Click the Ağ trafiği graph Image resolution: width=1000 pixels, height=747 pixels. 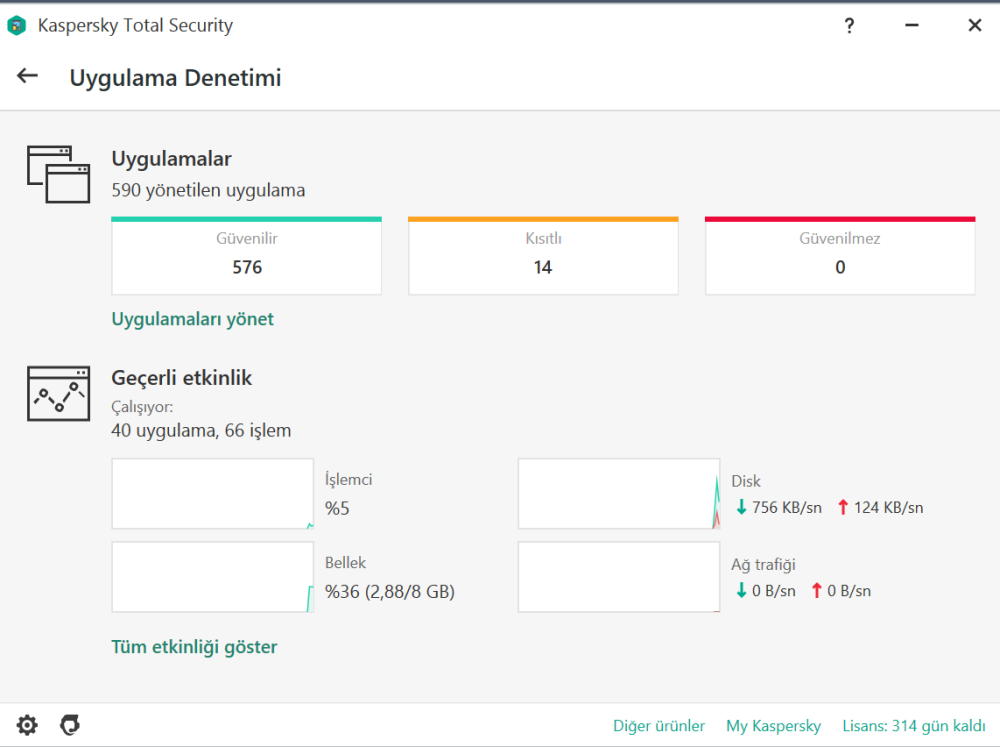click(619, 577)
